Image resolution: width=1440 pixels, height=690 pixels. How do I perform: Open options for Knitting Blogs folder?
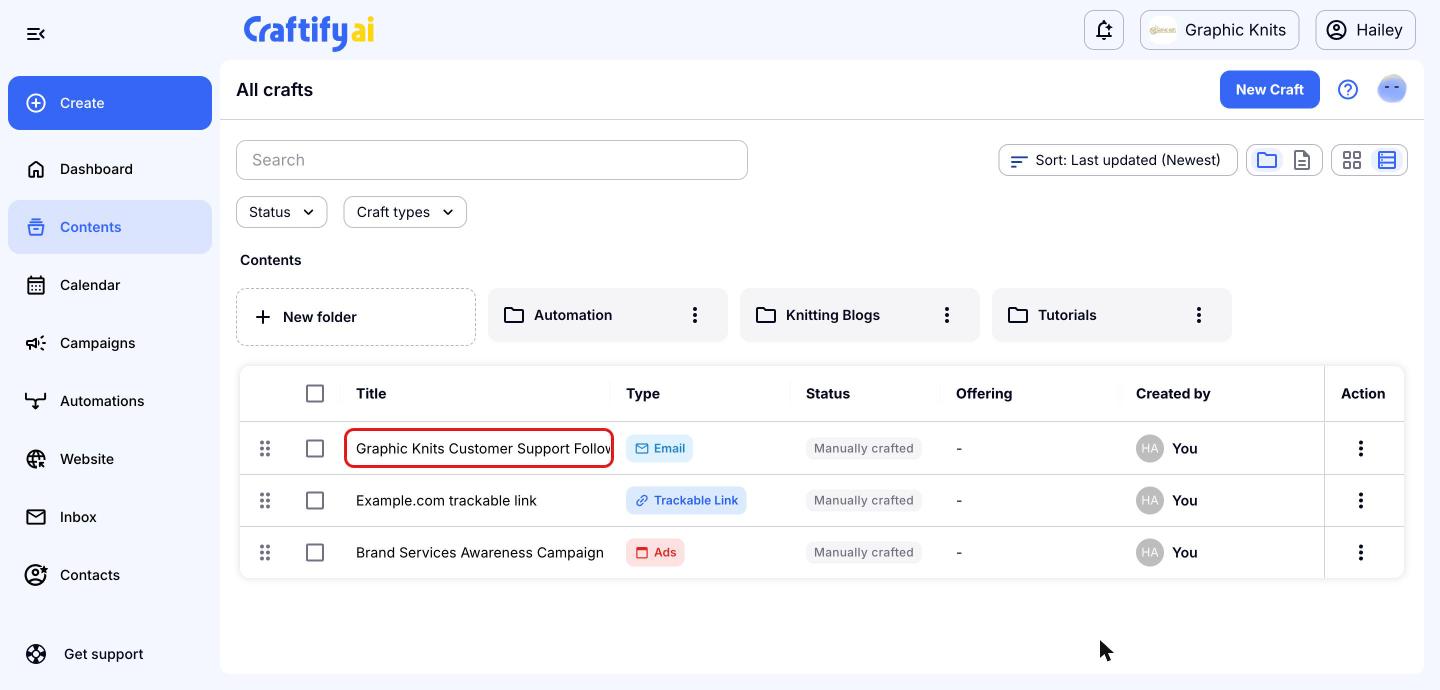click(947, 315)
